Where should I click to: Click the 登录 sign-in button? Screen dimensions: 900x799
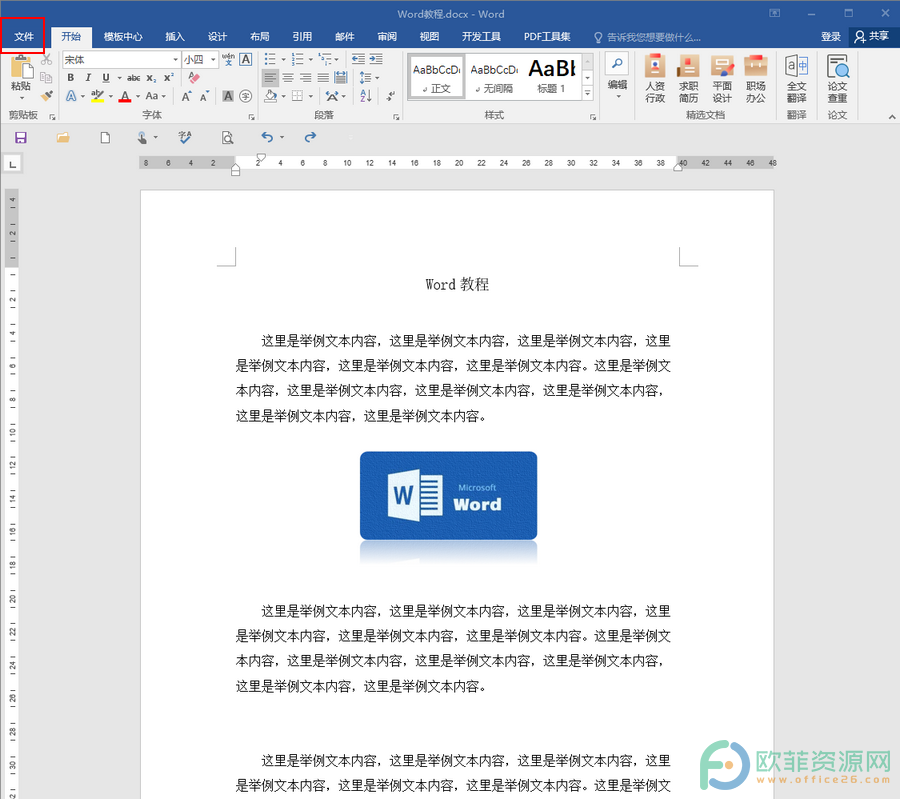831,37
